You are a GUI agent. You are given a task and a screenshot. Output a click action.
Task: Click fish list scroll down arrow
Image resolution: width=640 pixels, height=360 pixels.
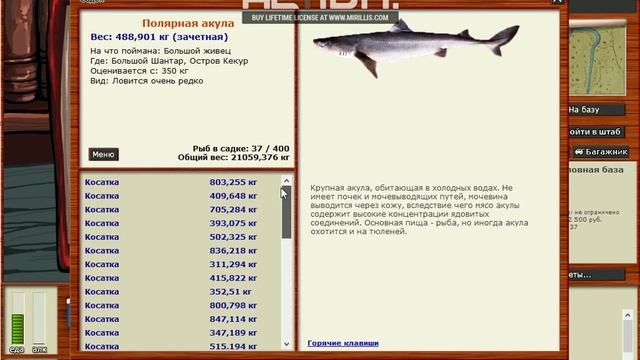pos(287,344)
